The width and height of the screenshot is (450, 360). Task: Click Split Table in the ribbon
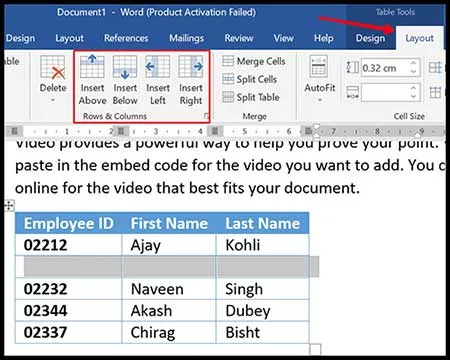coord(251,97)
